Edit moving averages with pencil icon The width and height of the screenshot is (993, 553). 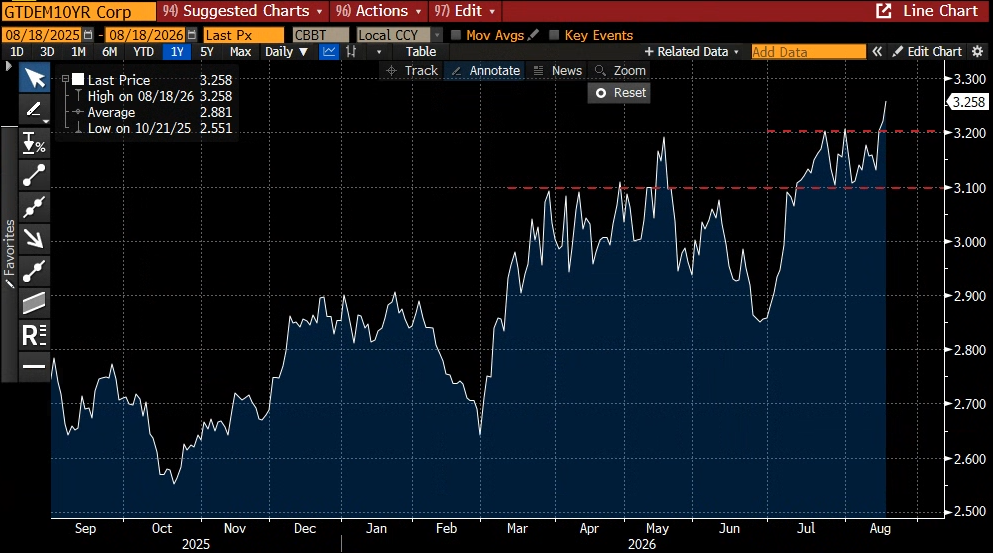point(533,35)
